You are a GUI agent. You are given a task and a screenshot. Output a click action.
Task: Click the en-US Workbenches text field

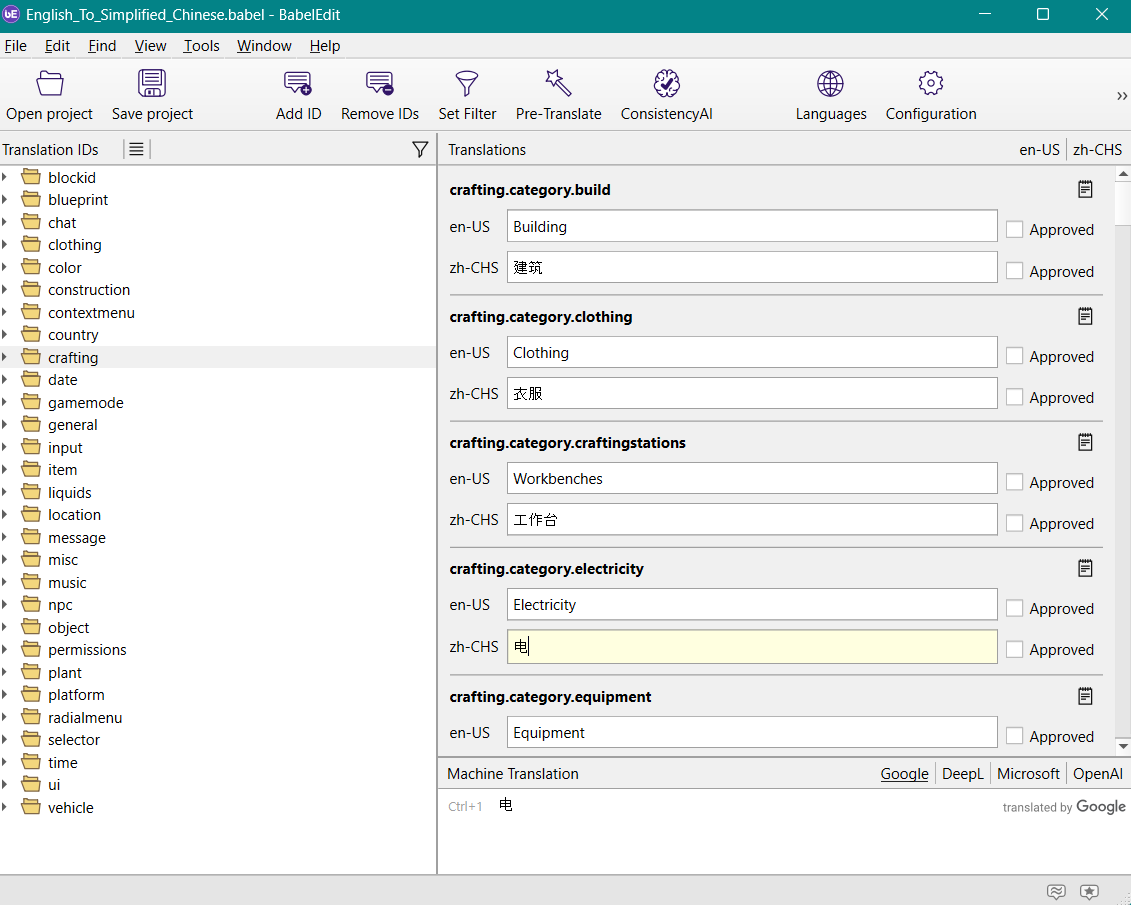click(751, 478)
